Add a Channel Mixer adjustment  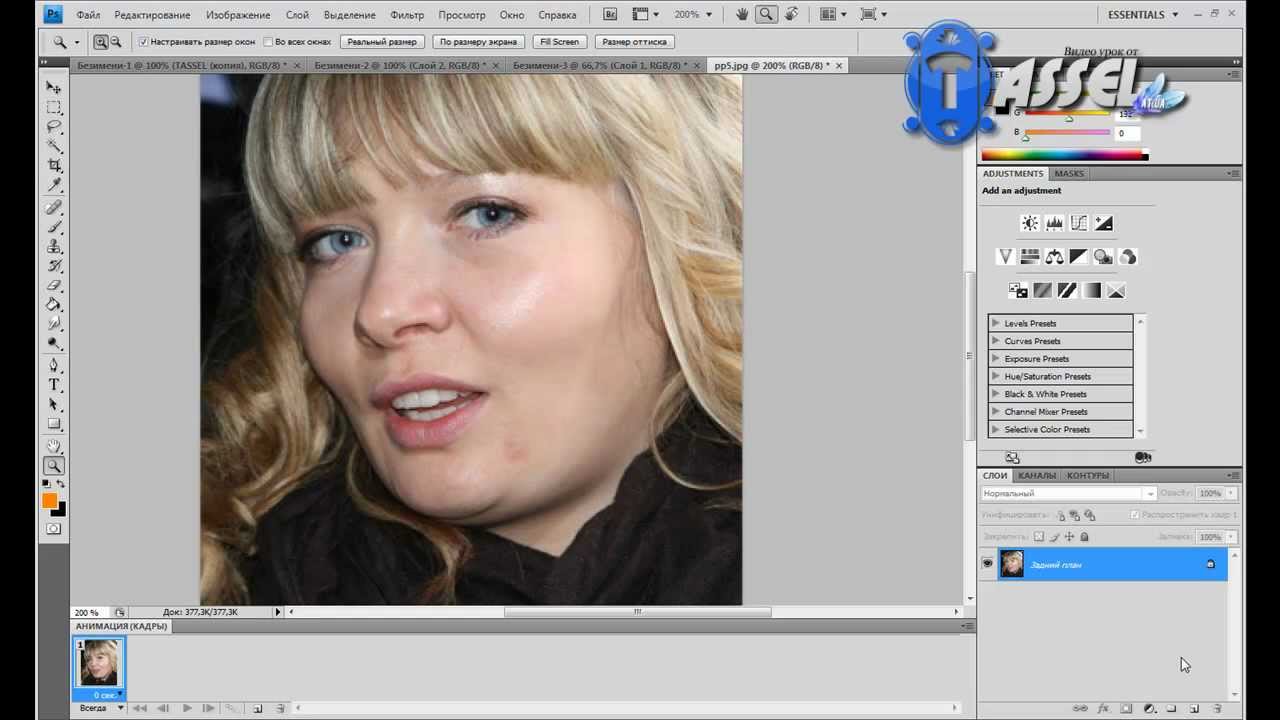[1128, 257]
